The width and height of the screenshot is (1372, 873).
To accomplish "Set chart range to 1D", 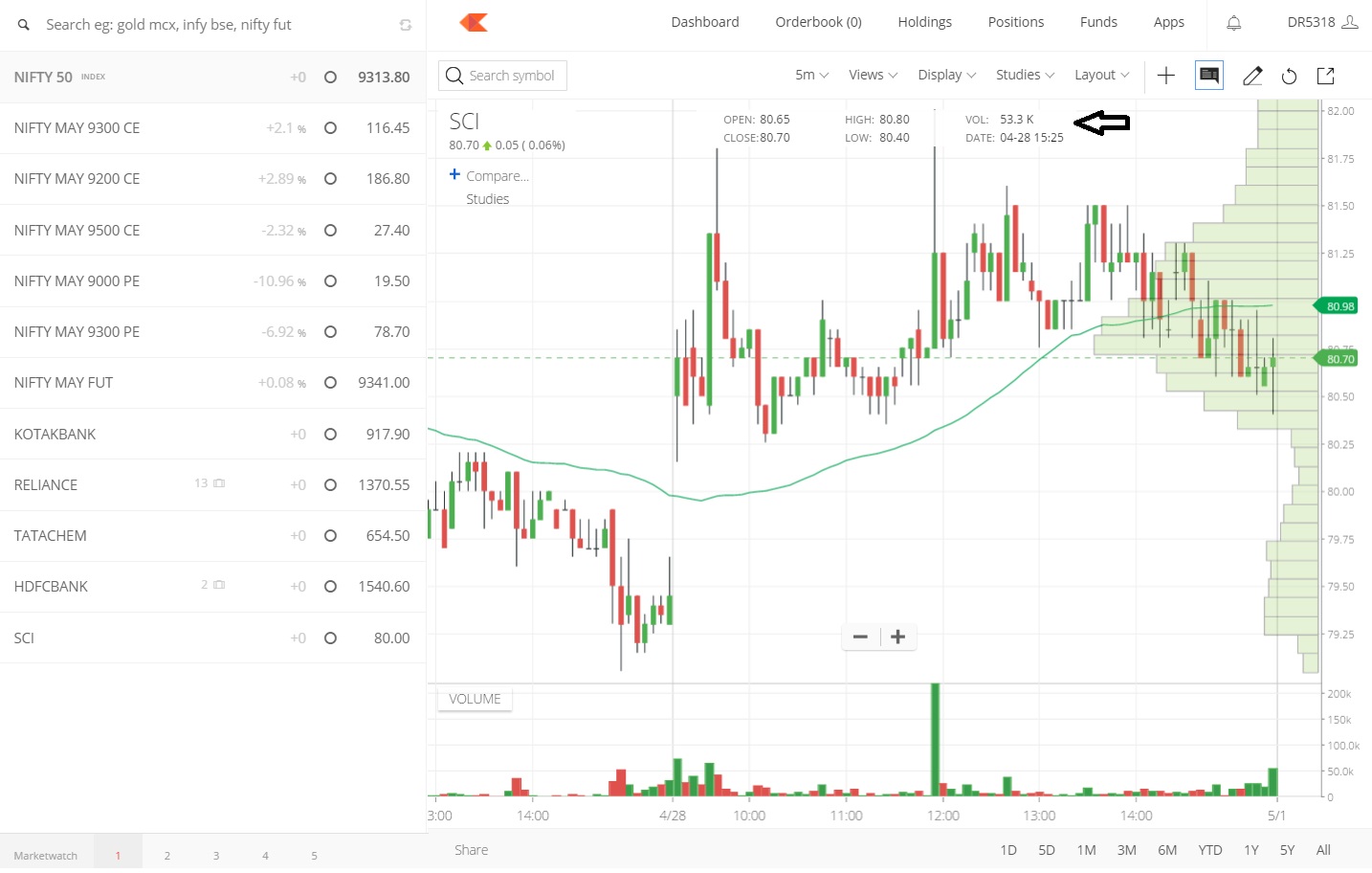I will [x=1008, y=850].
